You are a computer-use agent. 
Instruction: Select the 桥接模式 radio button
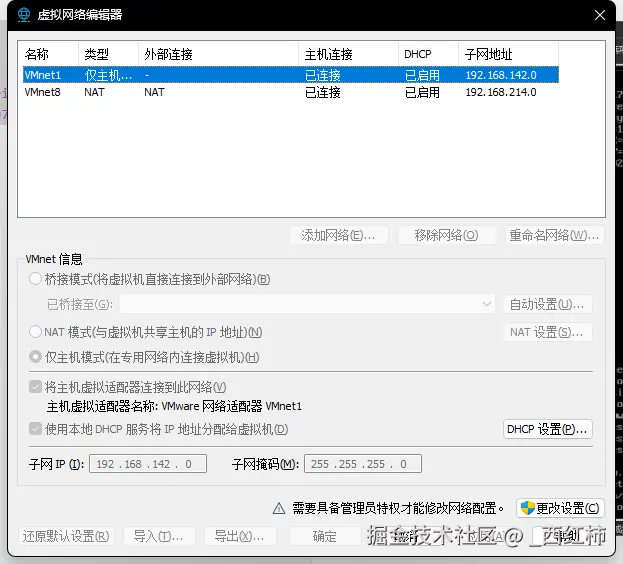tap(35, 279)
